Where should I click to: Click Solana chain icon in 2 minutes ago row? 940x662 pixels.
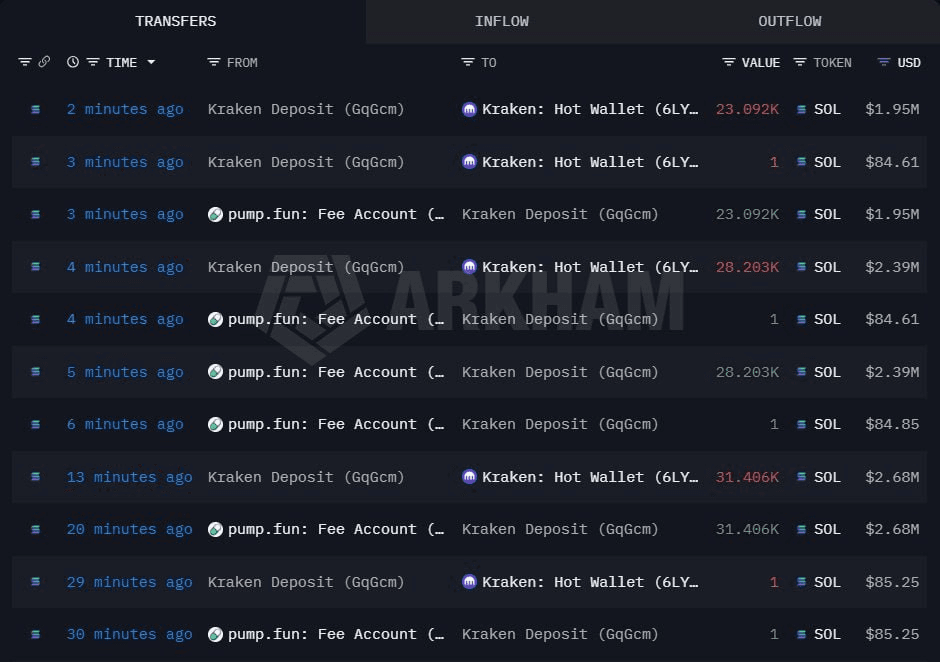[35, 109]
